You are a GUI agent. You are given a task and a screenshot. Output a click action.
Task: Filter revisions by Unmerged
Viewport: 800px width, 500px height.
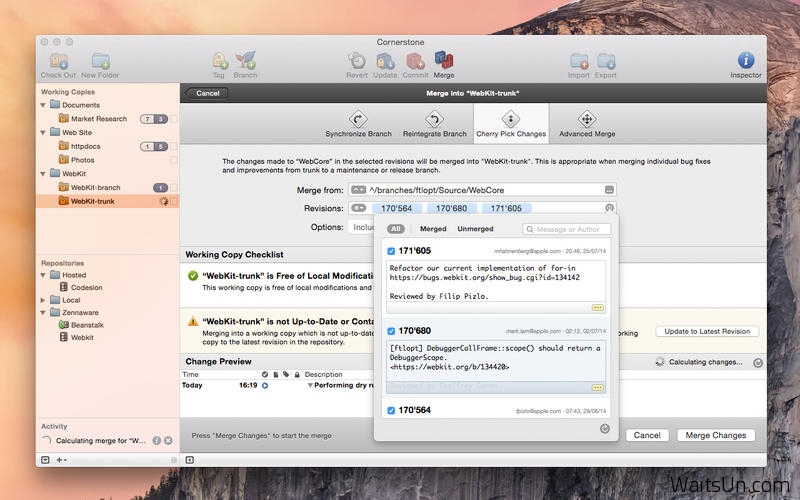[x=476, y=229]
